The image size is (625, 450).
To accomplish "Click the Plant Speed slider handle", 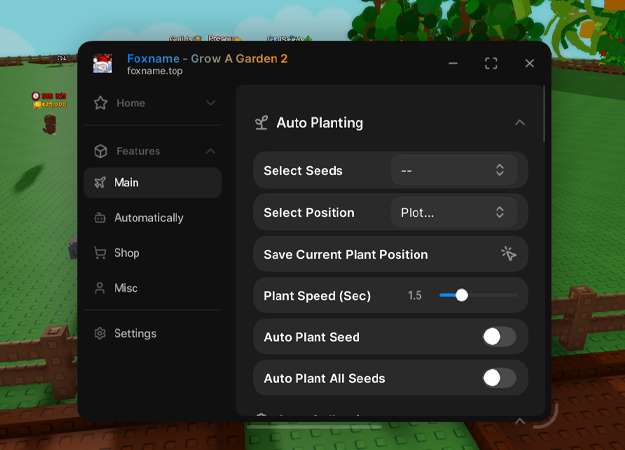I will [x=462, y=295].
